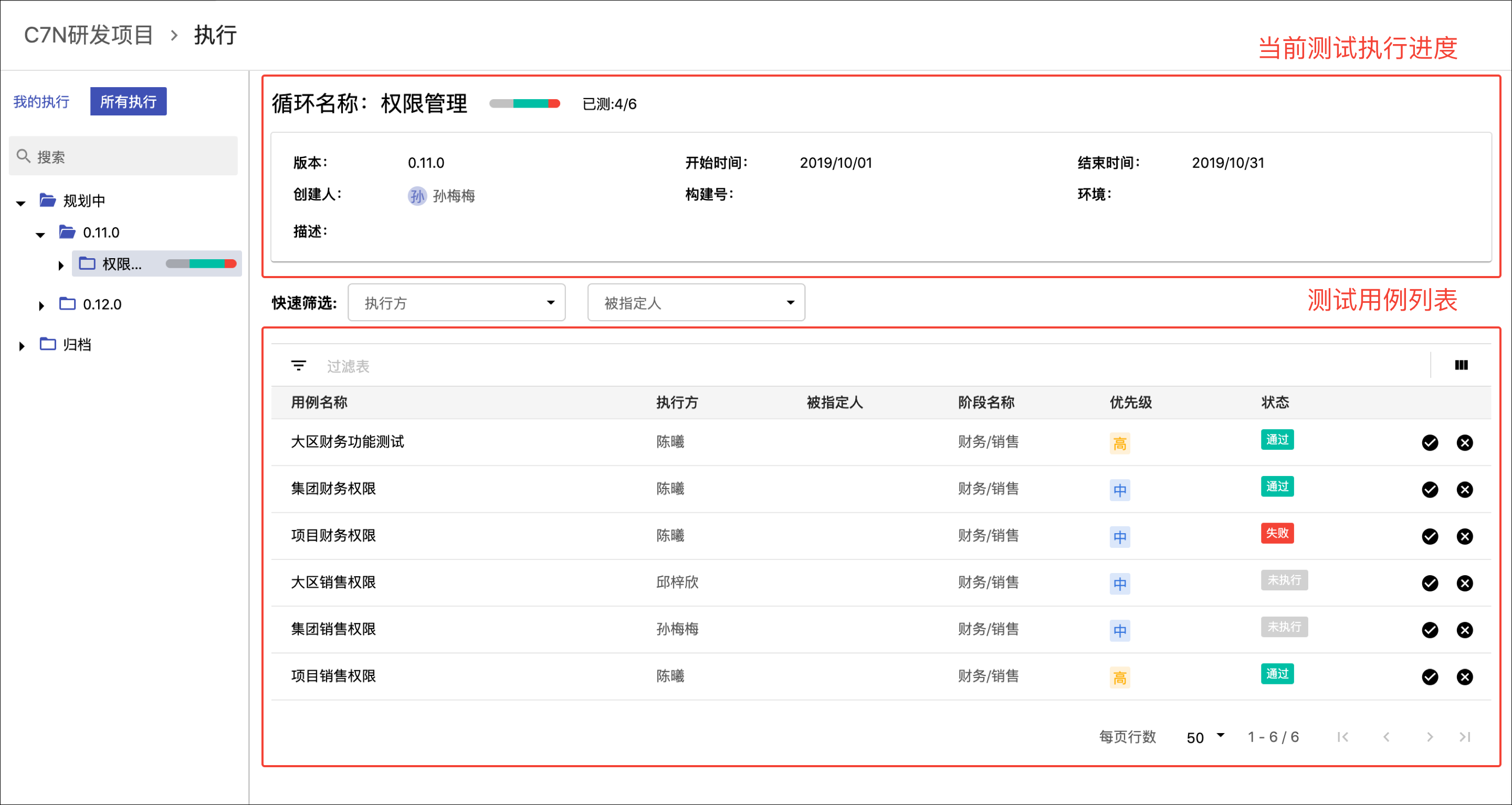Click the pass checkmark for 项目财务权限

1430,536
